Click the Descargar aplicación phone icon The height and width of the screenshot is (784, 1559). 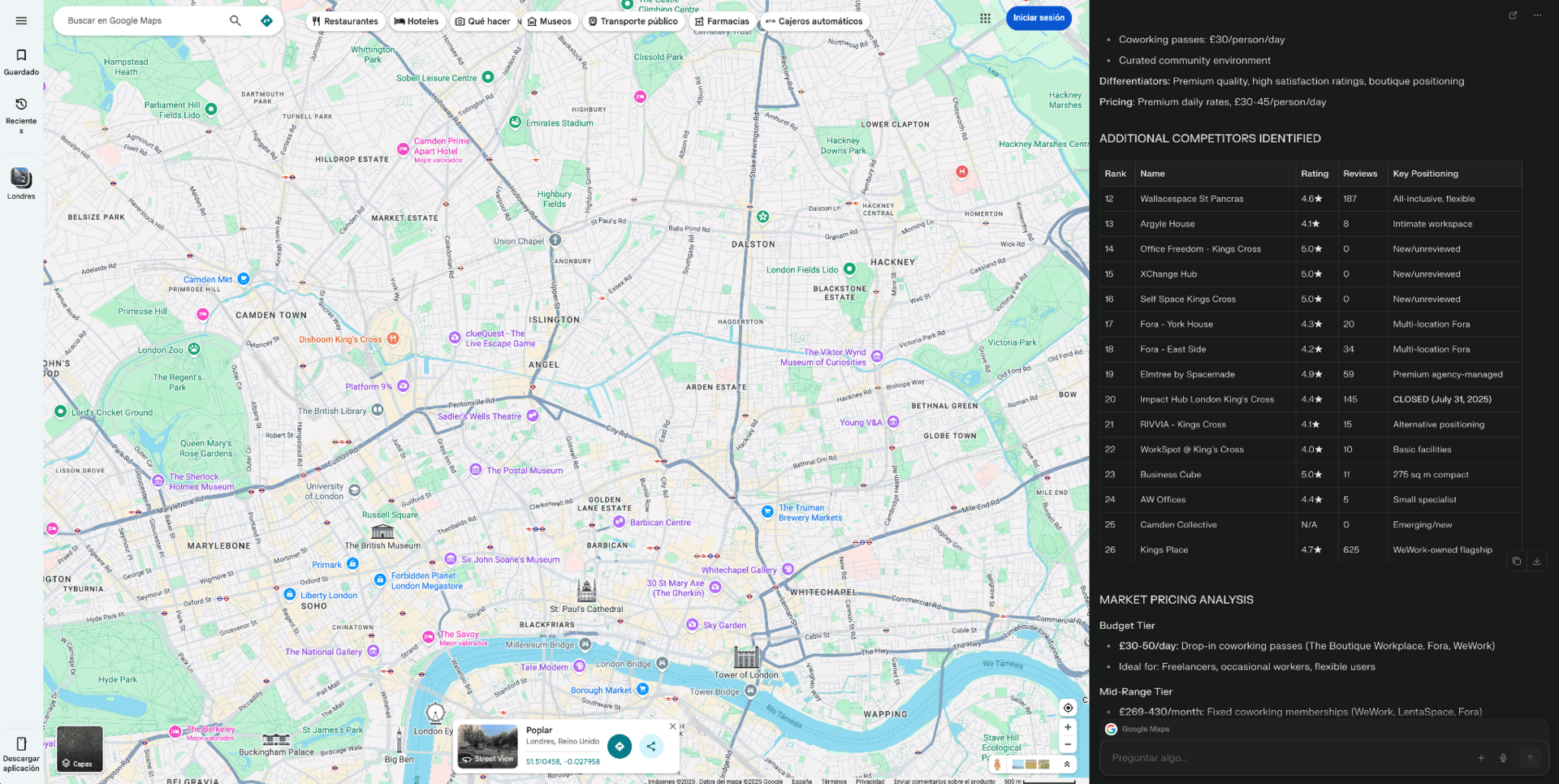pyautogui.click(x=21, y=743)
